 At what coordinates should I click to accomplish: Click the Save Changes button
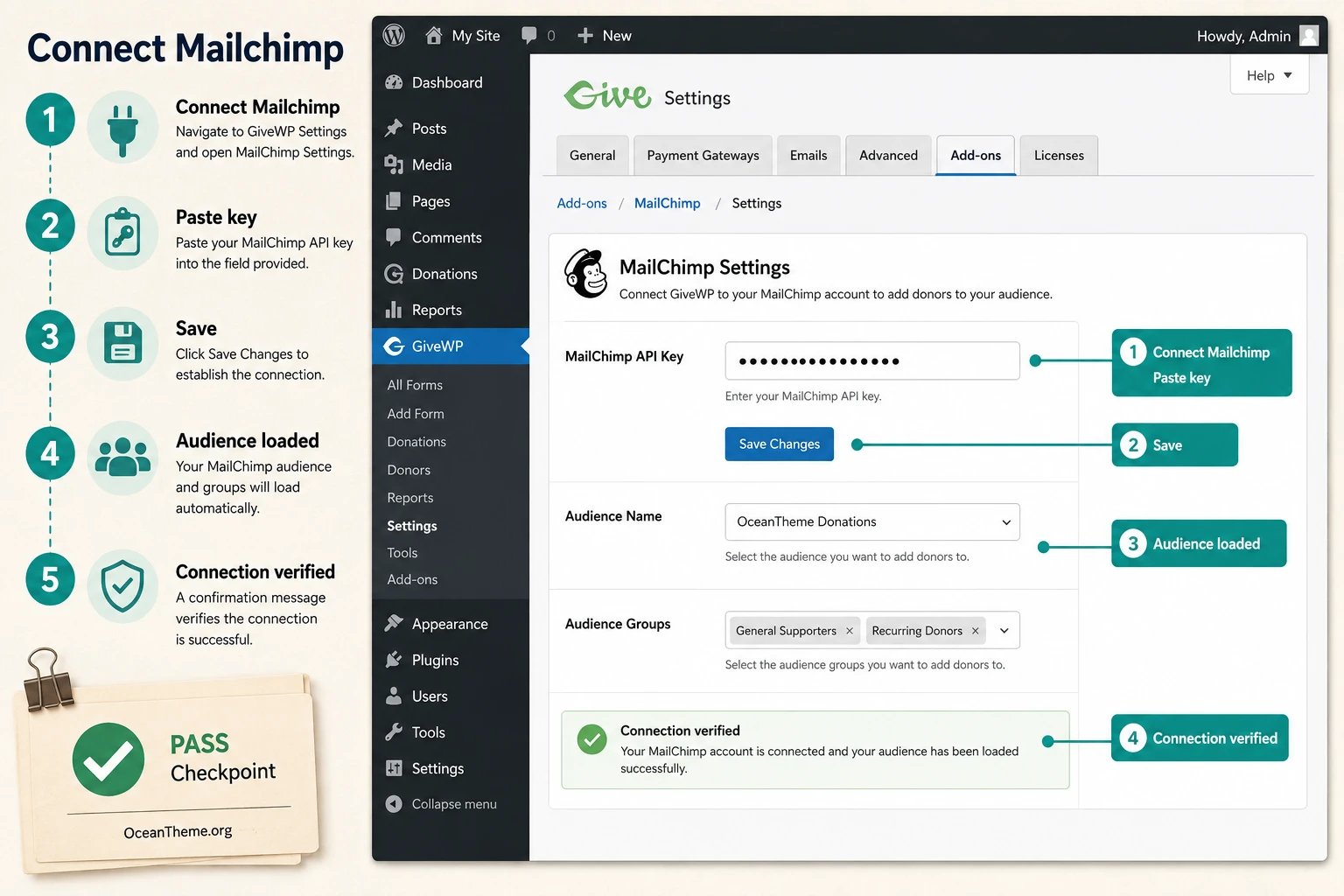coord(779,444)
